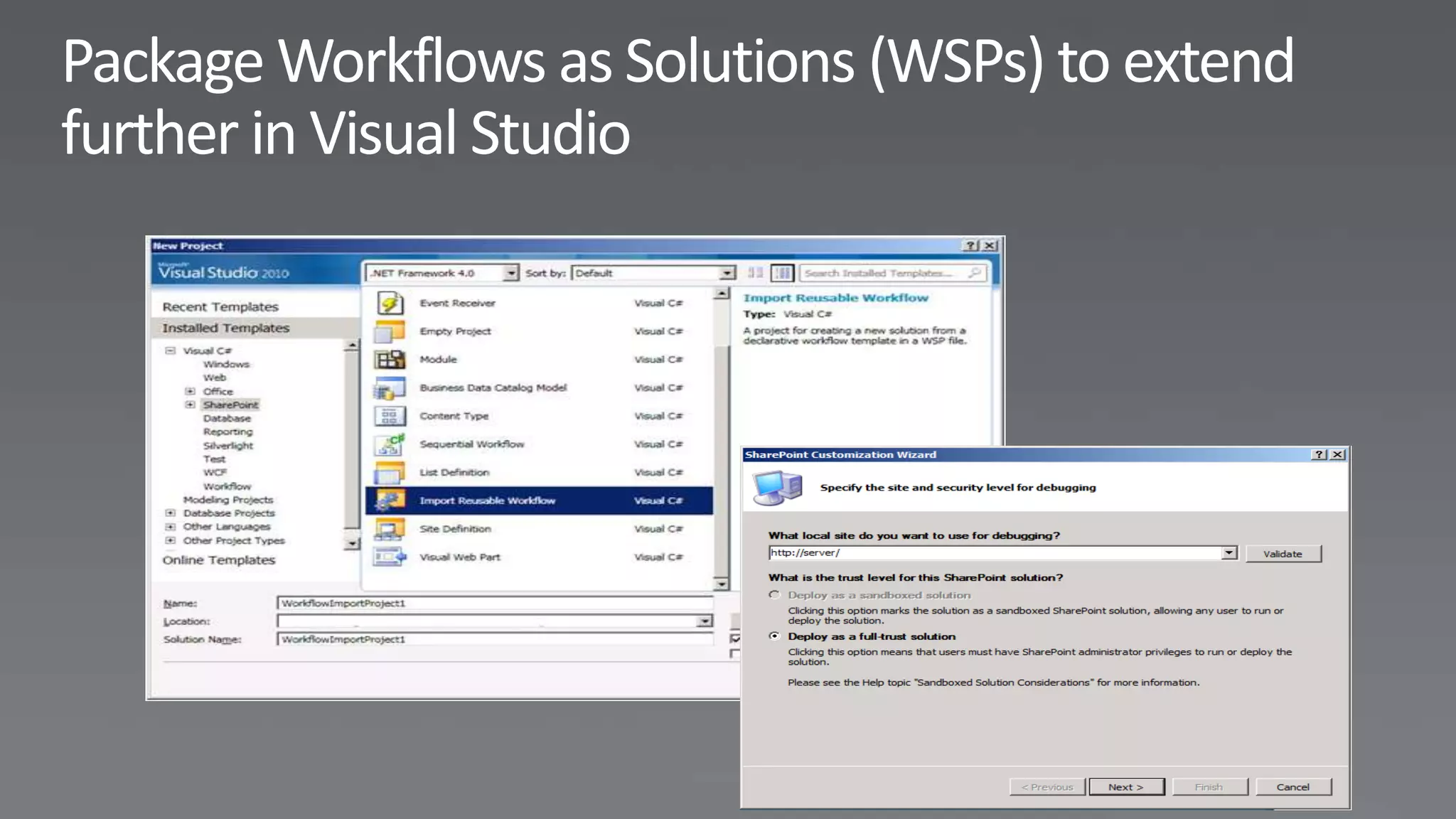The width and height of the screenshot is (1456, 819).
Task: Open the Recent Templates section
Action: pyautogui.click(x=220, y=307)
